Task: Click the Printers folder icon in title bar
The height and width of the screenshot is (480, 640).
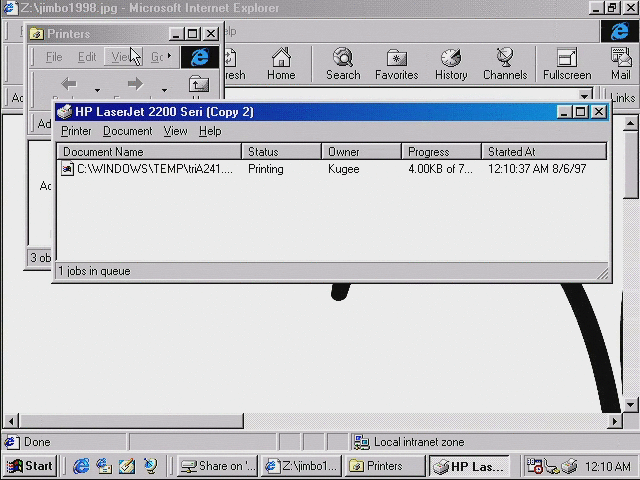Action: pyautogui.click(x=36, y=33)
